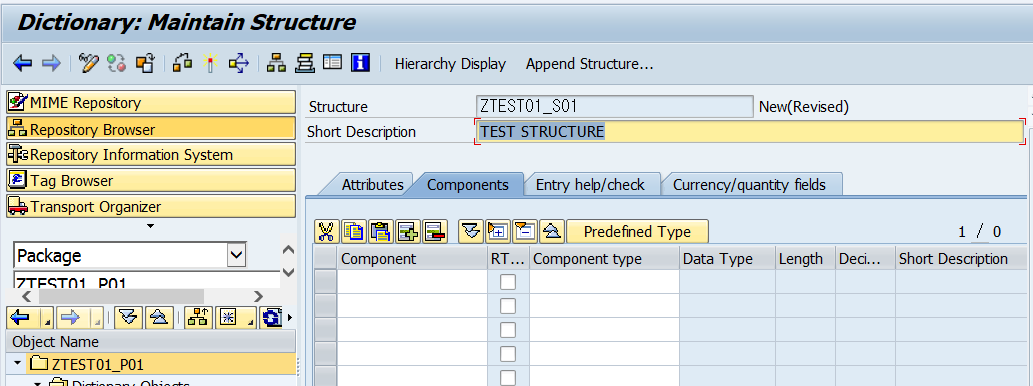The image size is (1033, 386).
Task: Refresh the object list
Action: tap(271, 317)
